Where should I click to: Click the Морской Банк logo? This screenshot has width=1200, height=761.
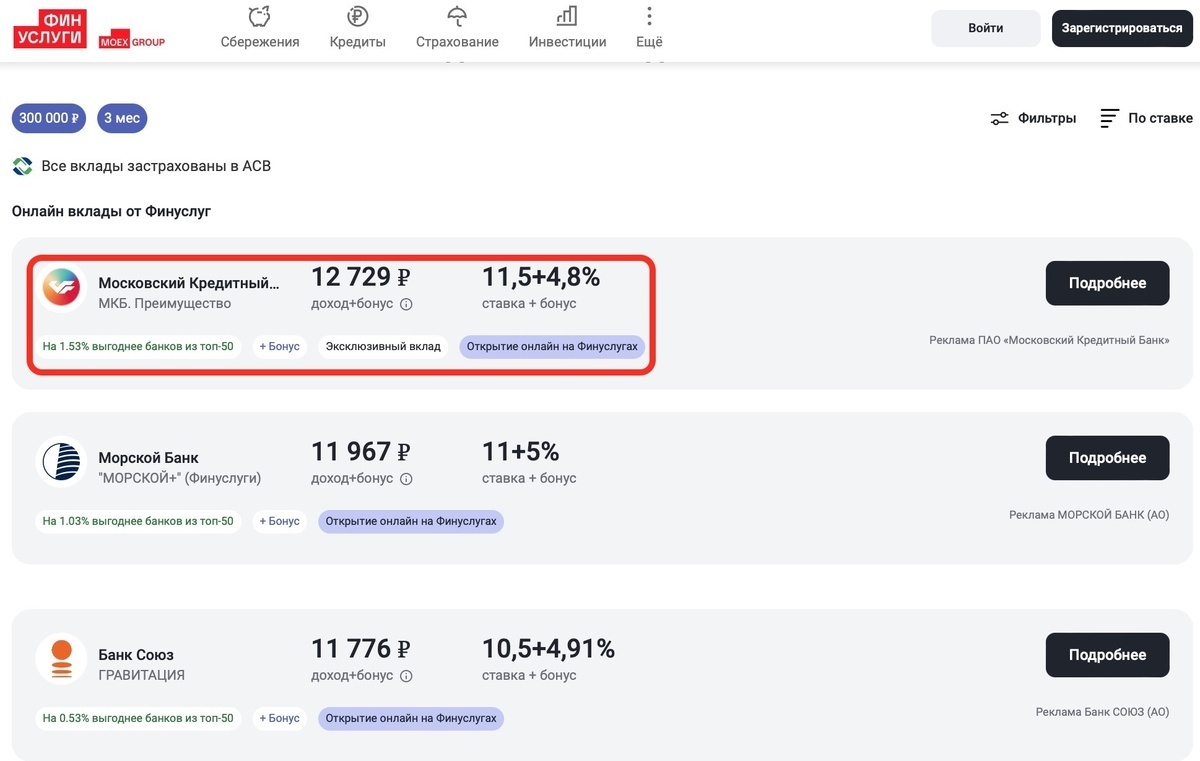pos(62,463)
